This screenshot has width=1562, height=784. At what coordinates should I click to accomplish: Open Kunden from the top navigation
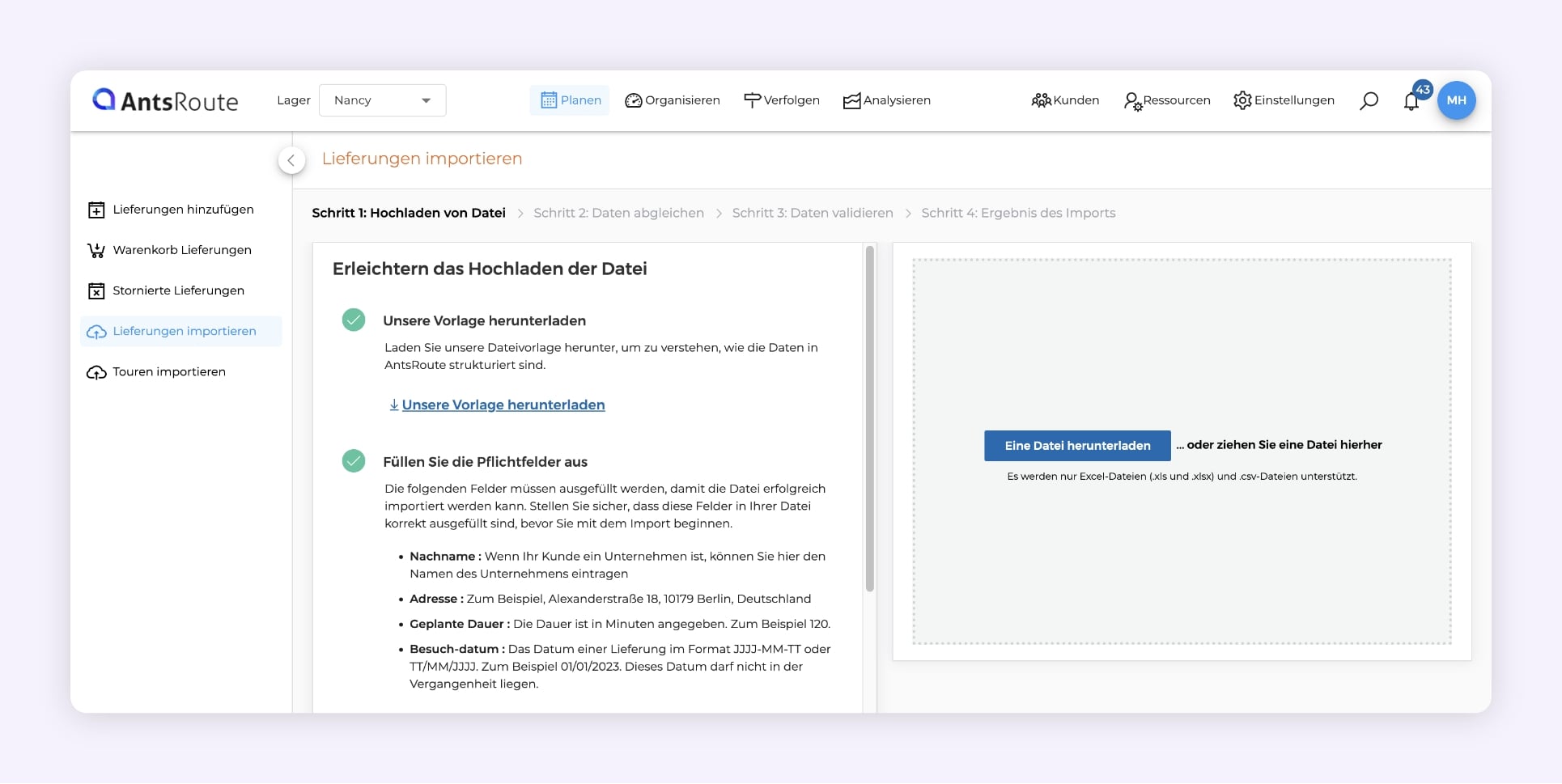[1065, 100]
